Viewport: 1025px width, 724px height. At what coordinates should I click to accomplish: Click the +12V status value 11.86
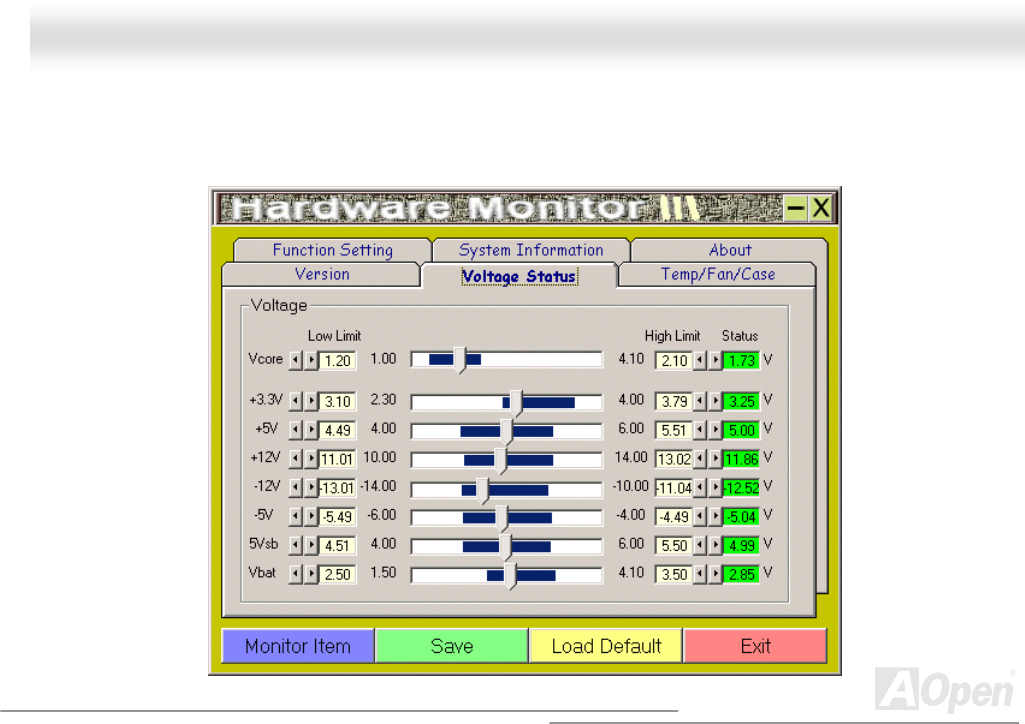[x=741, y=459]
